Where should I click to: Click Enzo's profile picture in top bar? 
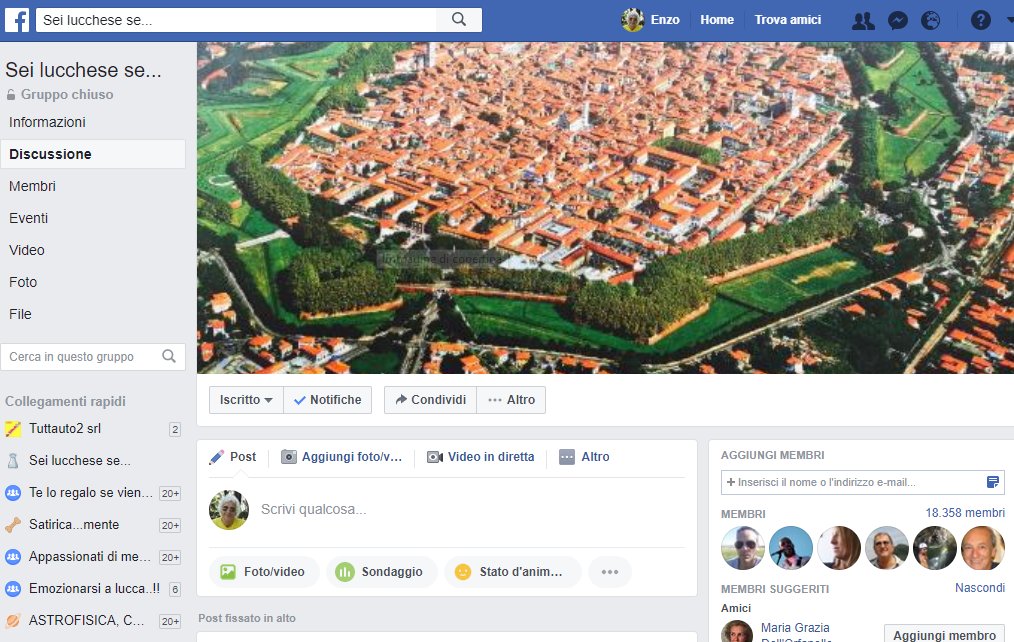(632, 20)
